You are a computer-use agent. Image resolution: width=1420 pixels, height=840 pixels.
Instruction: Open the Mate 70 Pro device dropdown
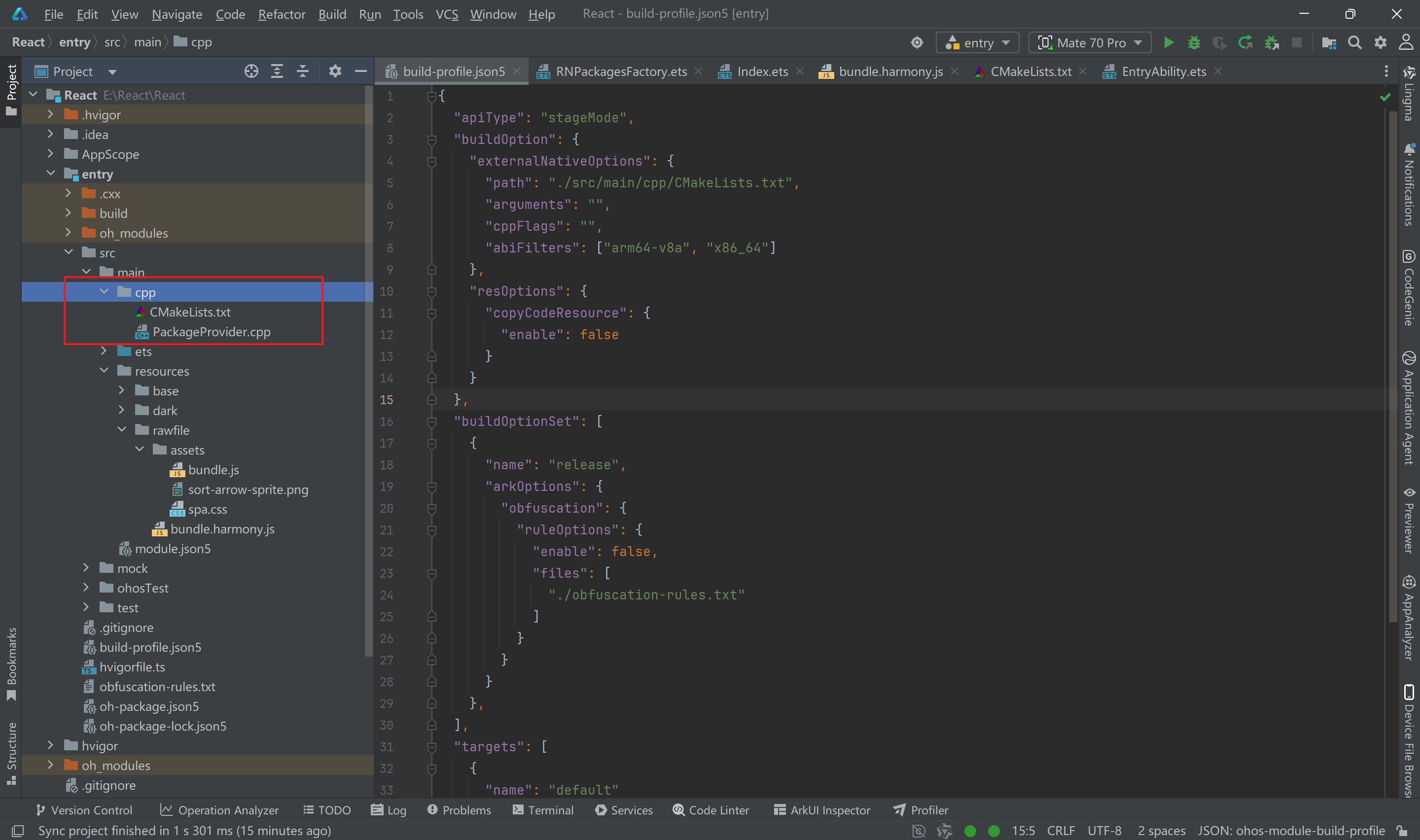[x=1090, y=42]
